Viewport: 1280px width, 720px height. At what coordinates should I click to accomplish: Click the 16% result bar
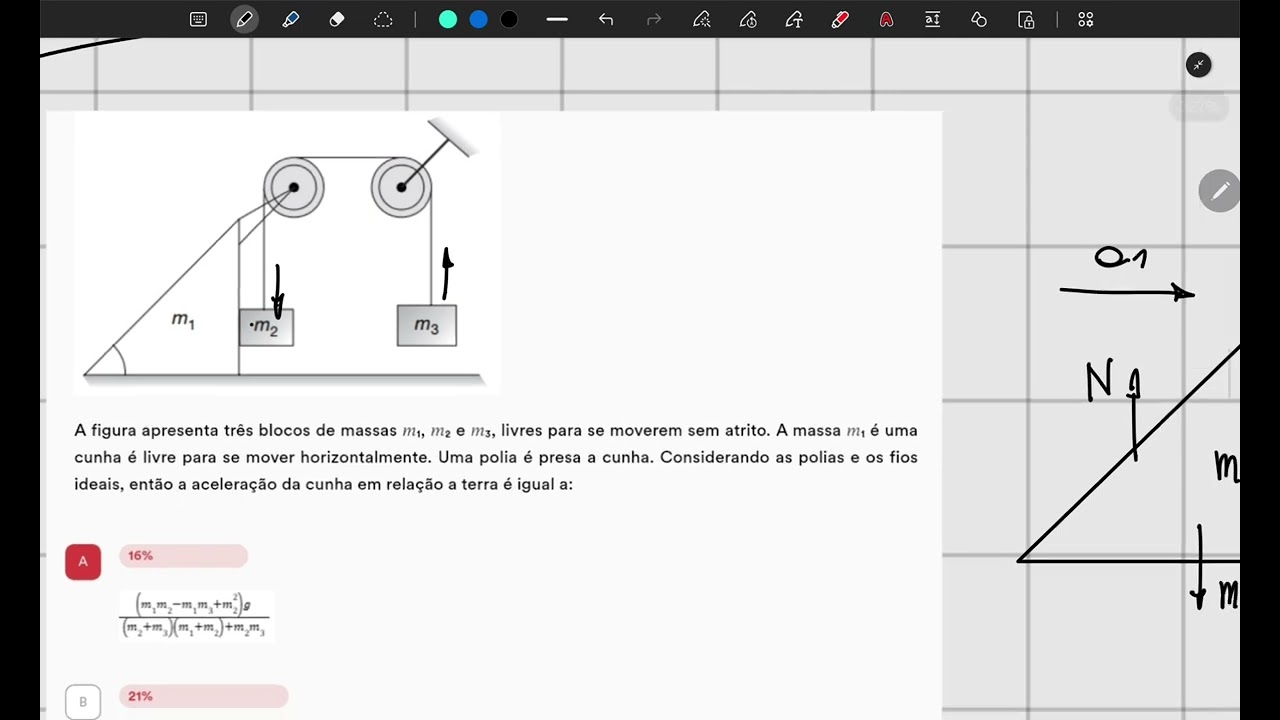[x=183, y=556]
